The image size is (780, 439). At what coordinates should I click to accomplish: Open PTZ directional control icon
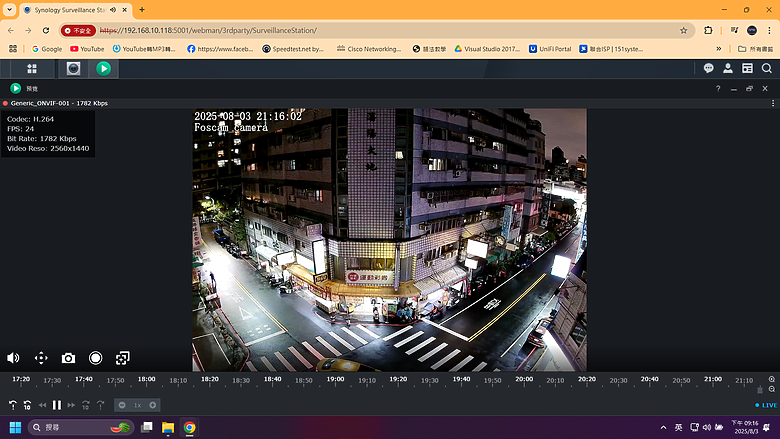tap(41, 358)
